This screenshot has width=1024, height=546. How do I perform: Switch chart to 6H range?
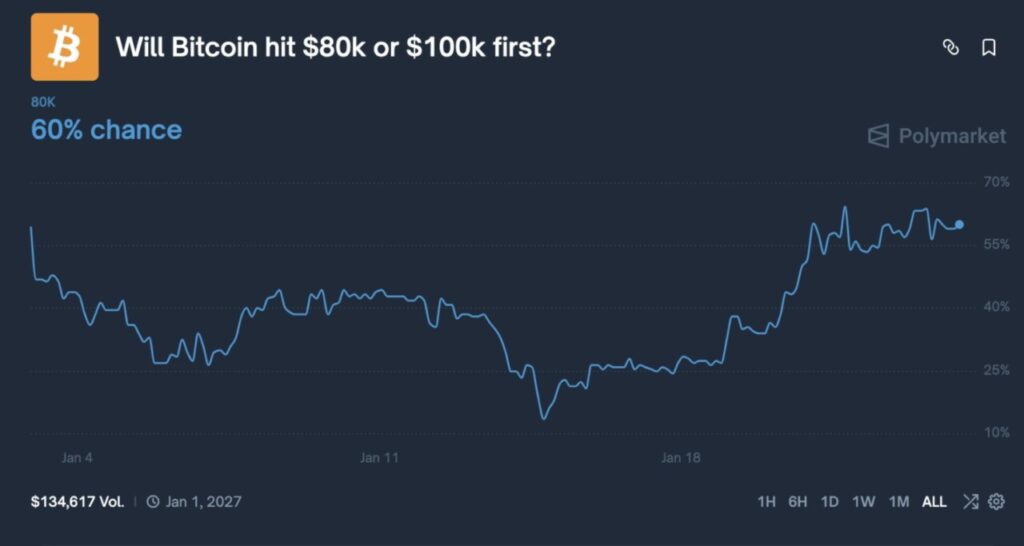coord(798,501)
